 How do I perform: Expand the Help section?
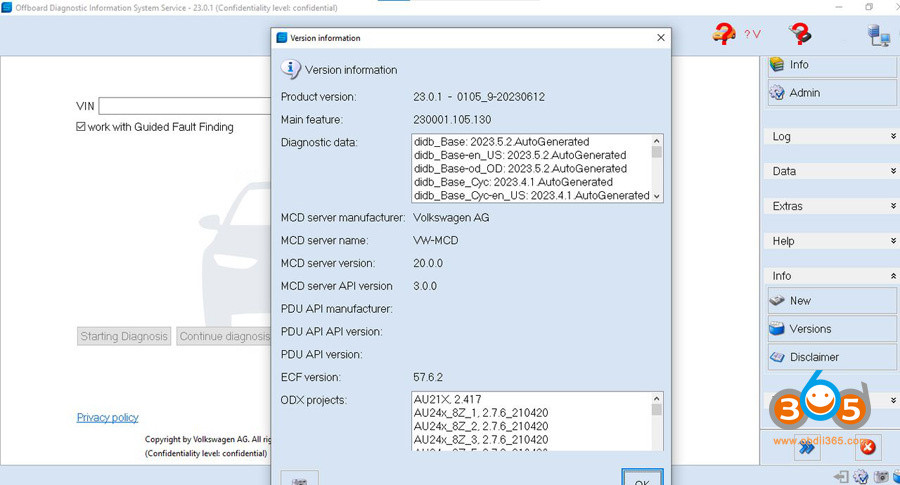click(831, 241)
